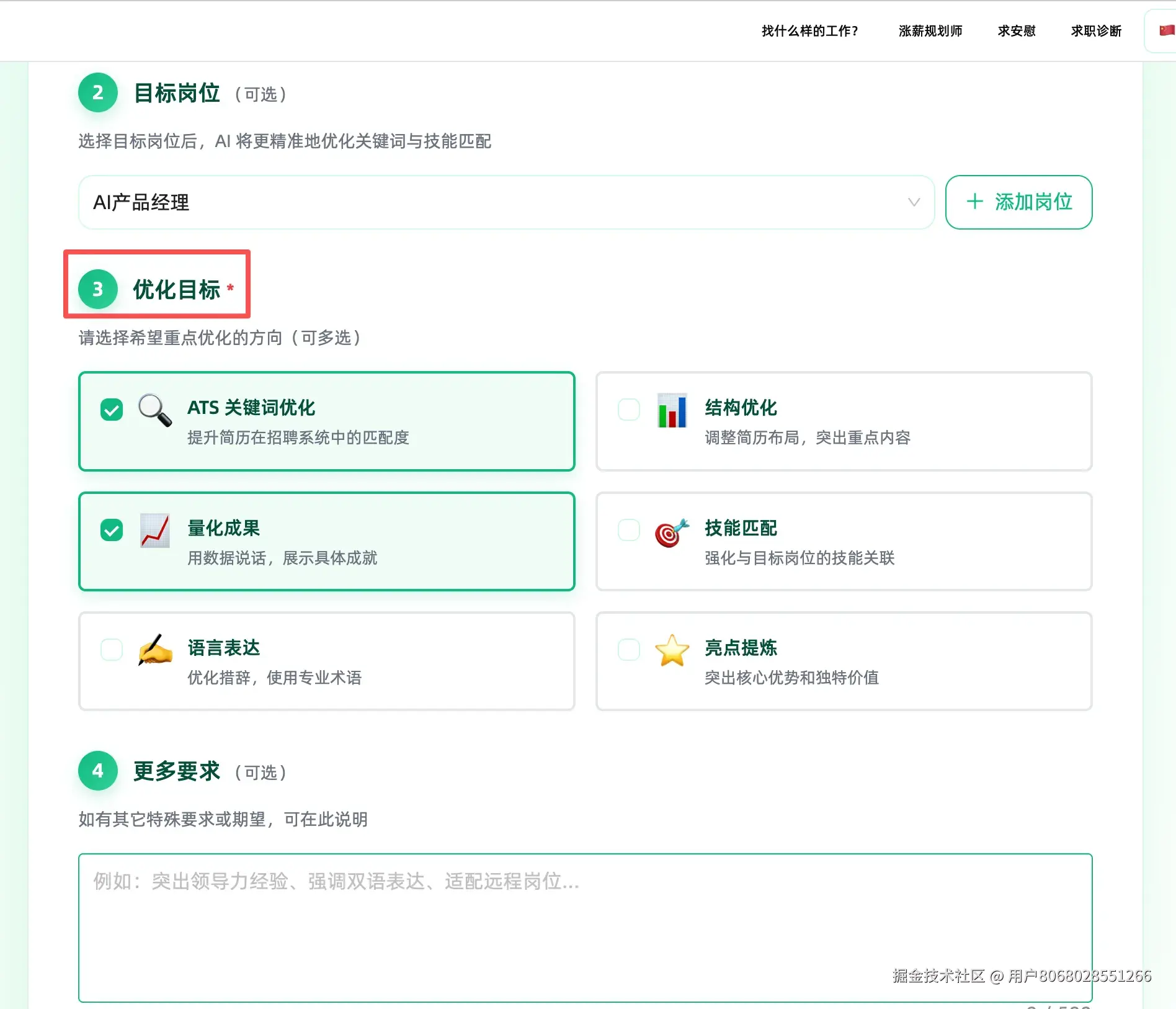Click the 强化与目标岗位的技能关联 description
The width and height of the screenshot is (1176, 1009).
coord(800,558)
